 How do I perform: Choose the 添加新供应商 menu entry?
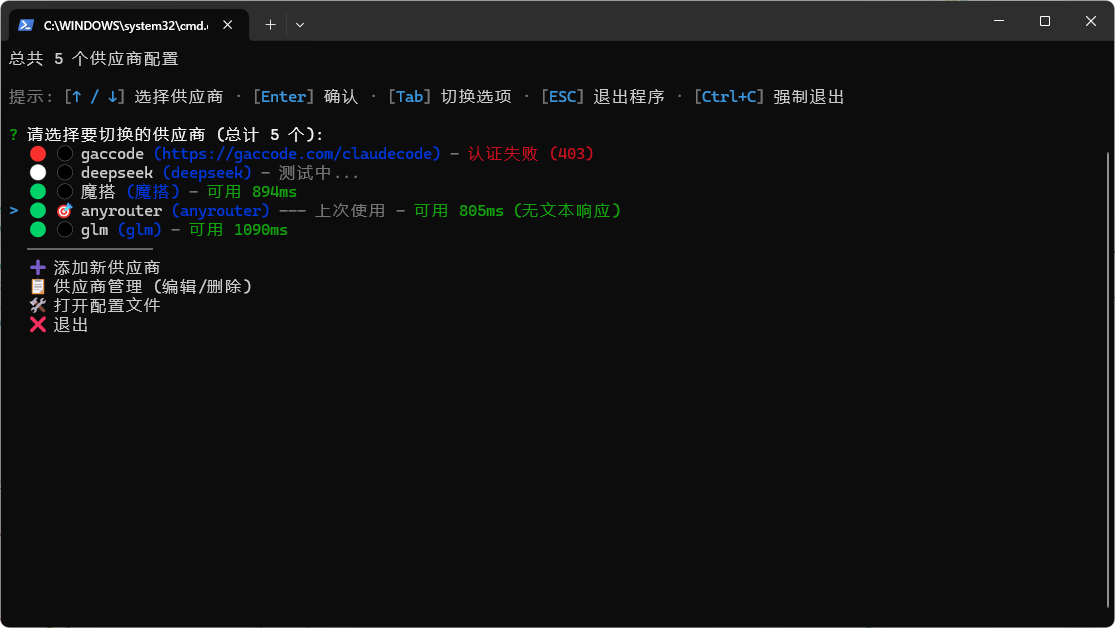(x=107, y=267)
